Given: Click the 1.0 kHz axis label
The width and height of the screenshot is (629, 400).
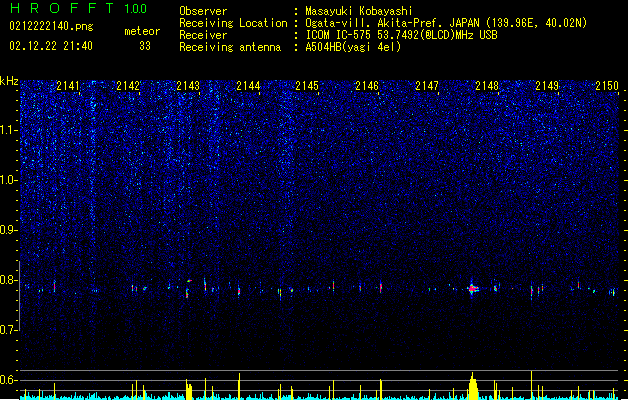Looking at the screenshot, I should [x=8, y=180].
